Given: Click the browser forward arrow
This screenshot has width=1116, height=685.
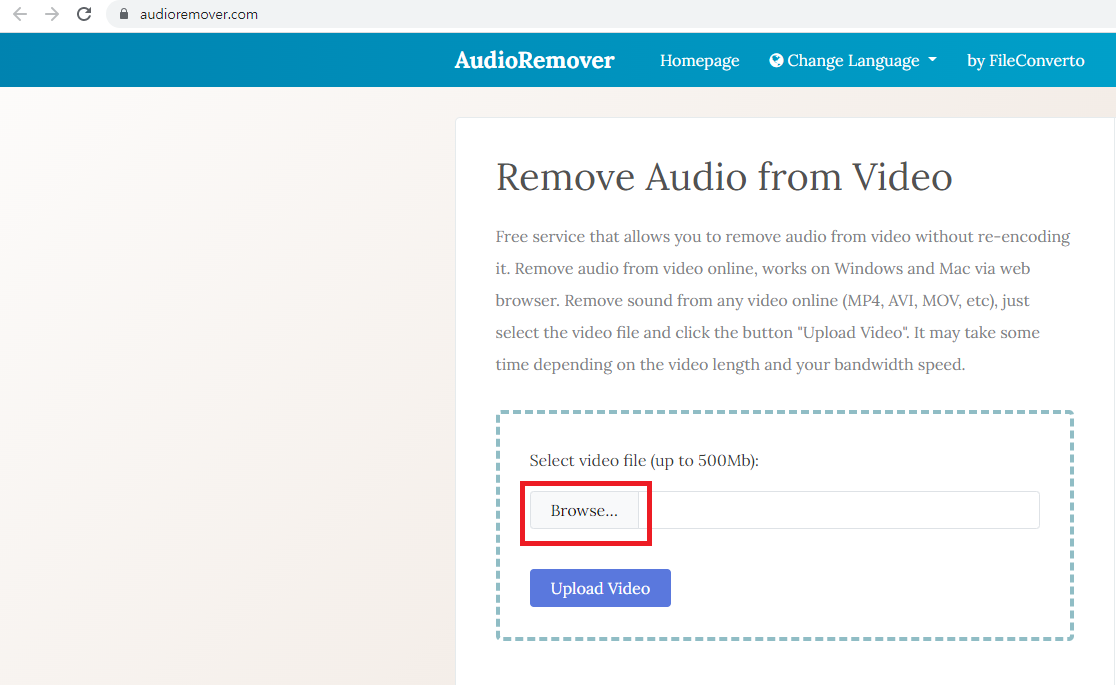Looking at the screenshot, I should tap(52, 14).
